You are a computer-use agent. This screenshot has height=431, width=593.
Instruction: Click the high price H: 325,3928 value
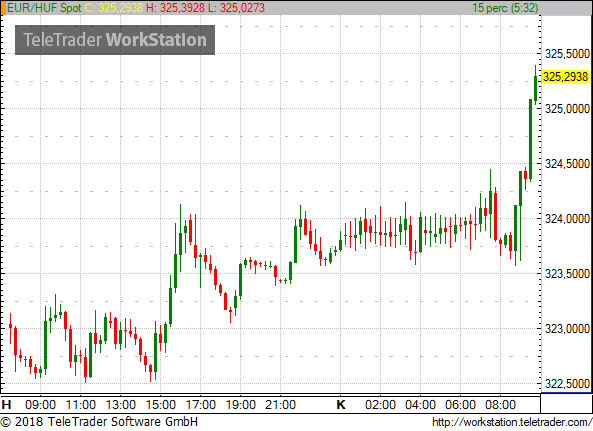coord(175,8)
